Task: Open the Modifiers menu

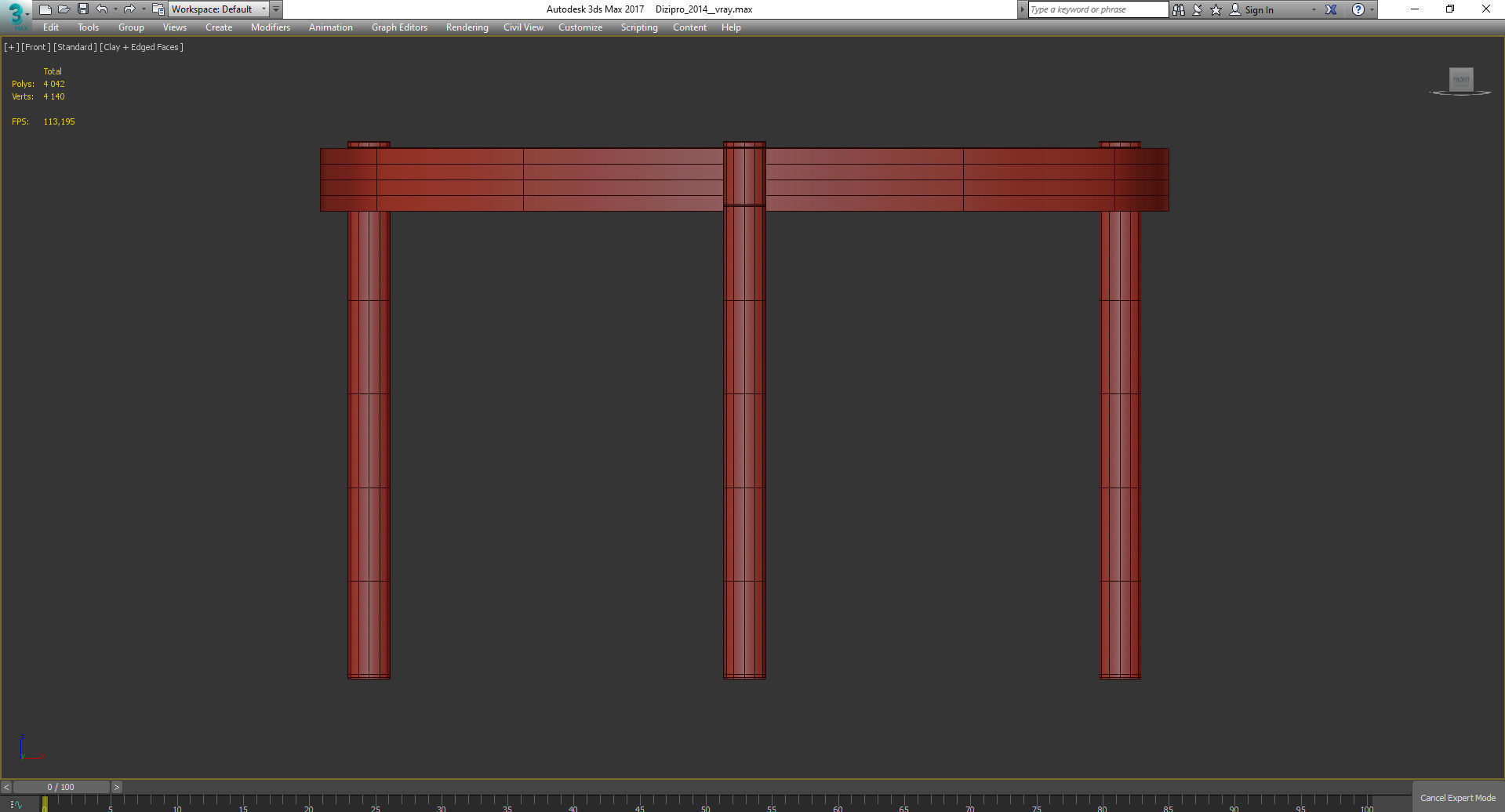Action: [x=271, y=27]
